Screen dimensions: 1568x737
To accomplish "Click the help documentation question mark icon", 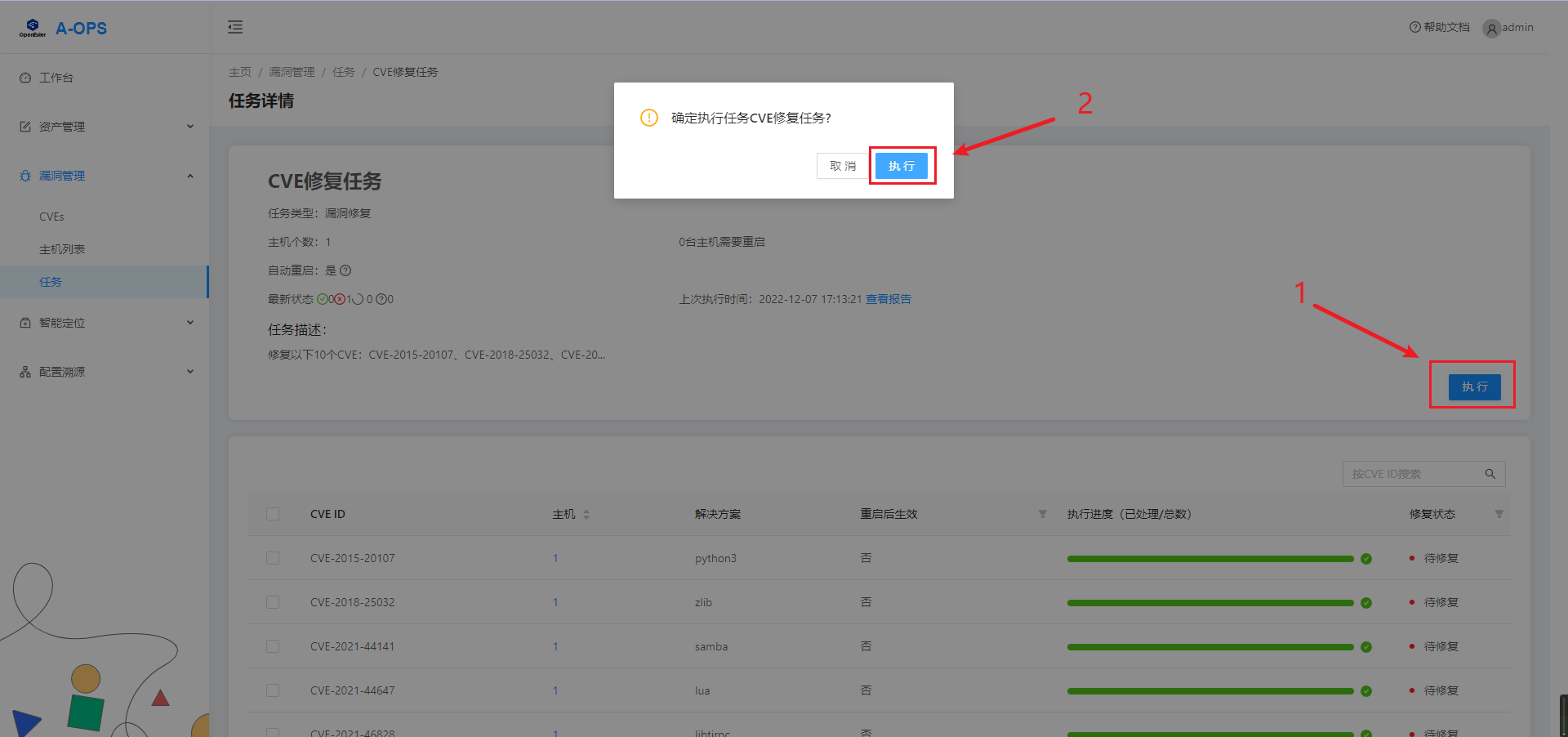I will [x=1414, y=27].
